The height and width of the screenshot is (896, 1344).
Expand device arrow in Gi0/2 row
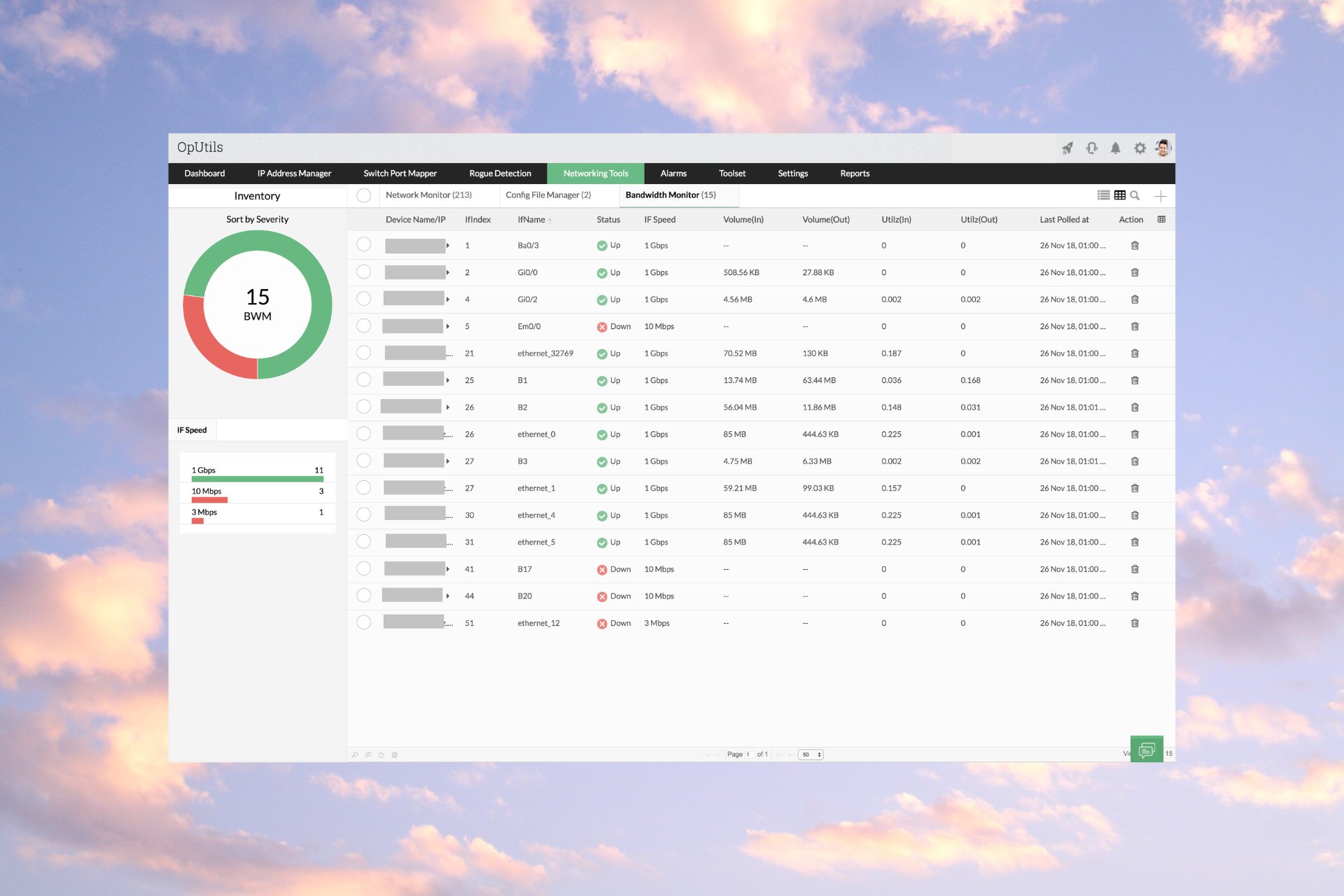pyautogui.click(x=448, y=300)
